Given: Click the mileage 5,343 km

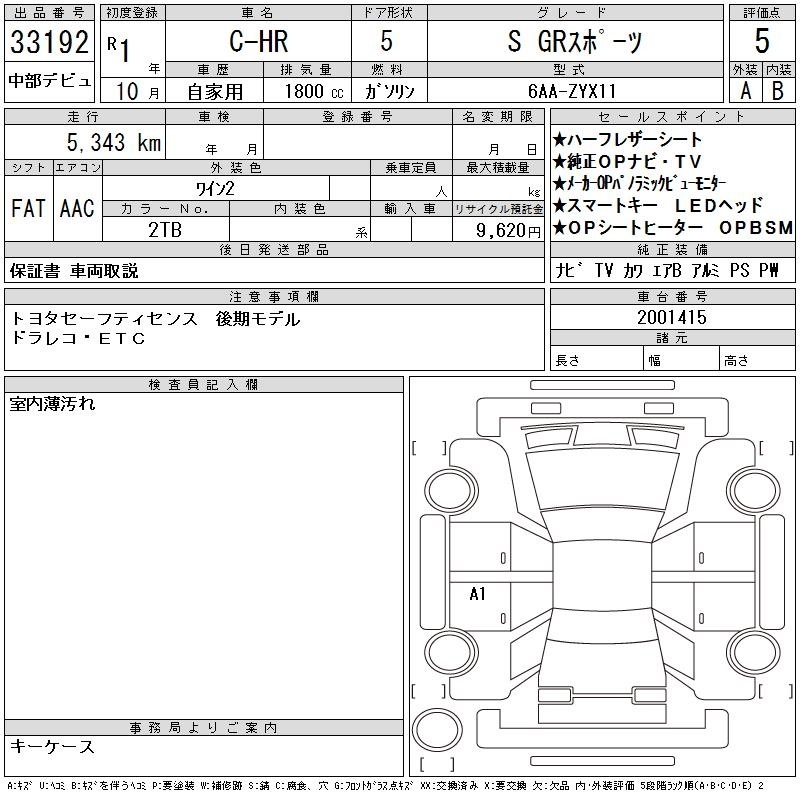Looking at the screenshot, I should click(114, 142).
